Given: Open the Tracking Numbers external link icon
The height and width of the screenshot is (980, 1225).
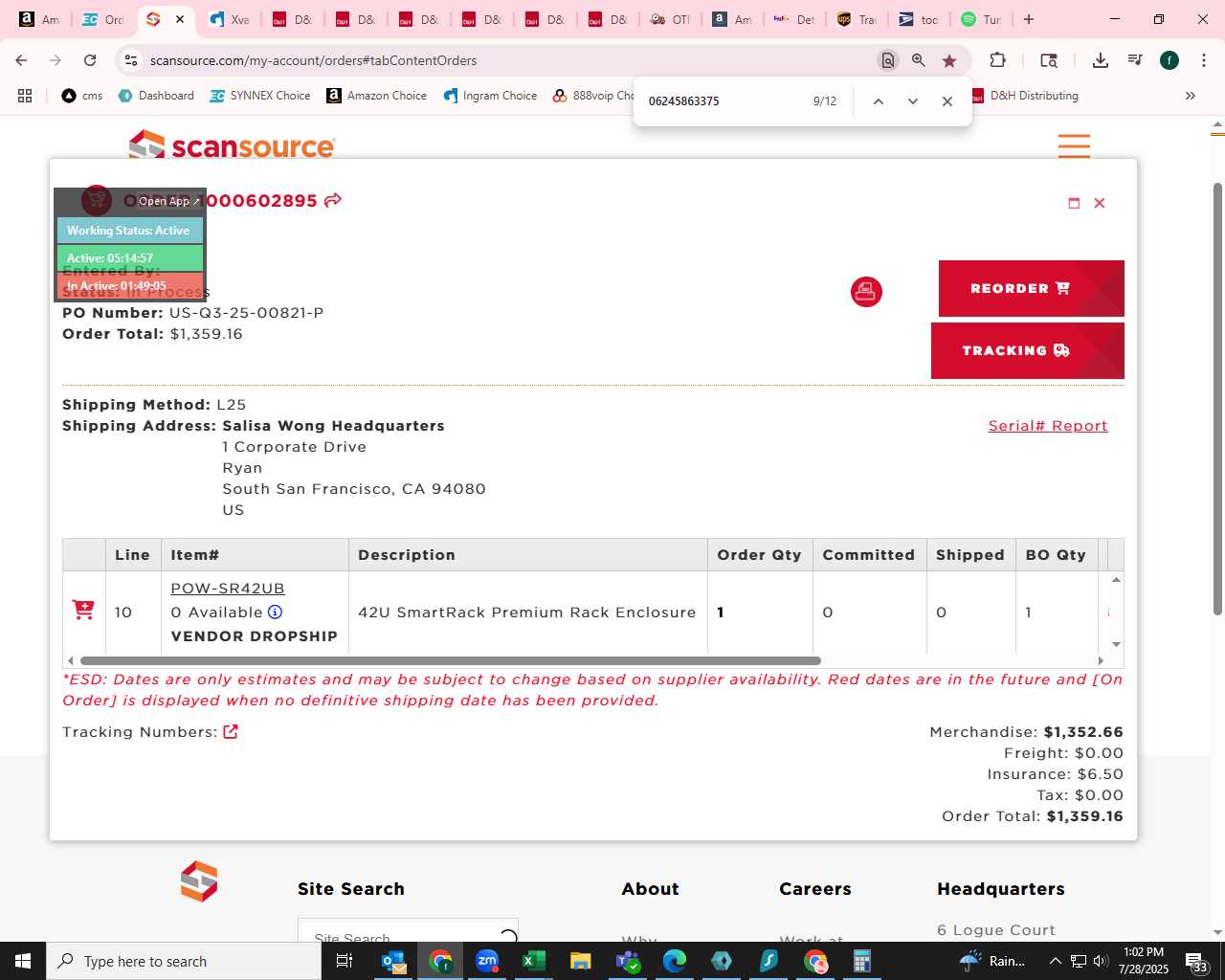Looking at the screenshot, I should (231, 732).
